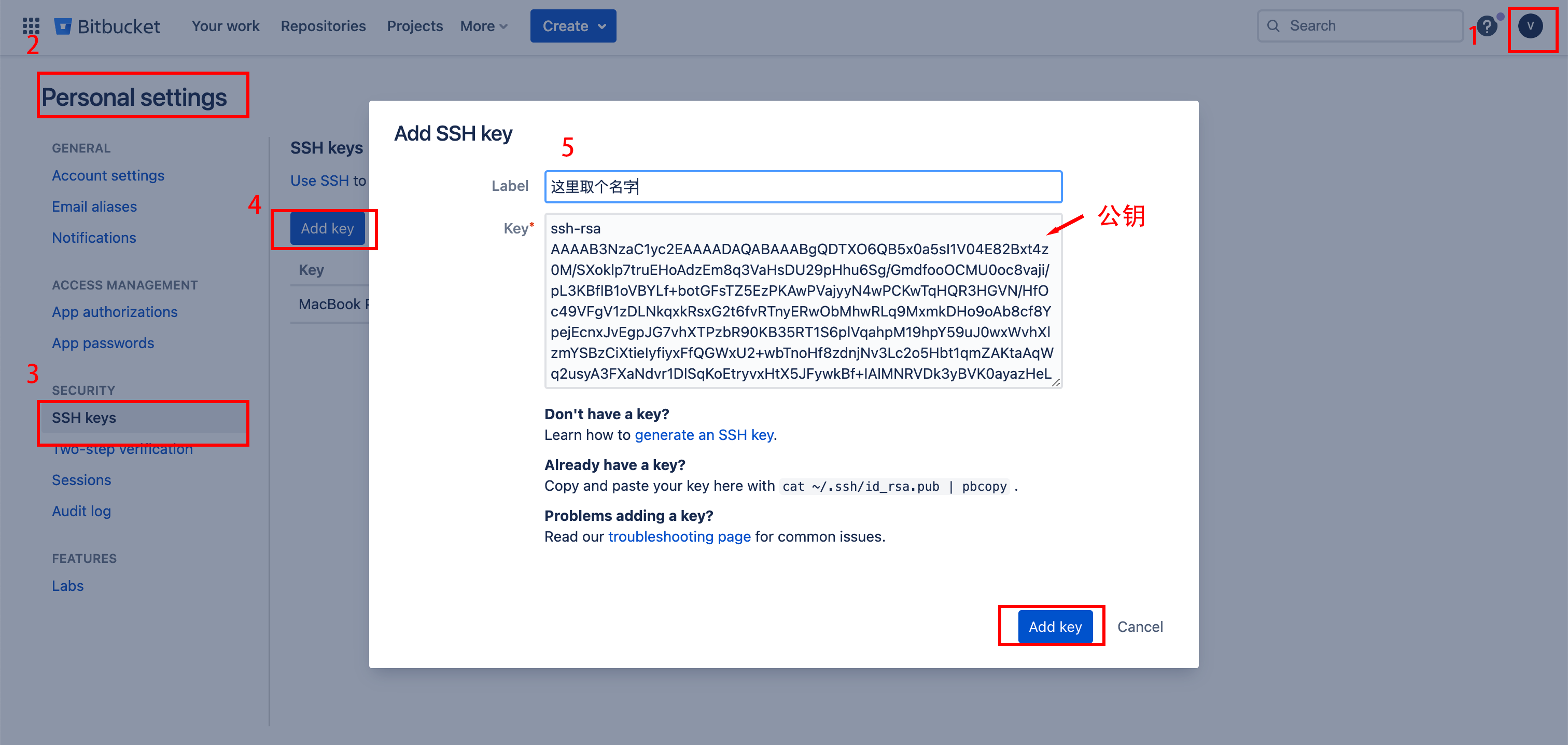Click the Bitbucket logo
The image size is (1568, 745).
pyautogui.click(x=107, y=26)
